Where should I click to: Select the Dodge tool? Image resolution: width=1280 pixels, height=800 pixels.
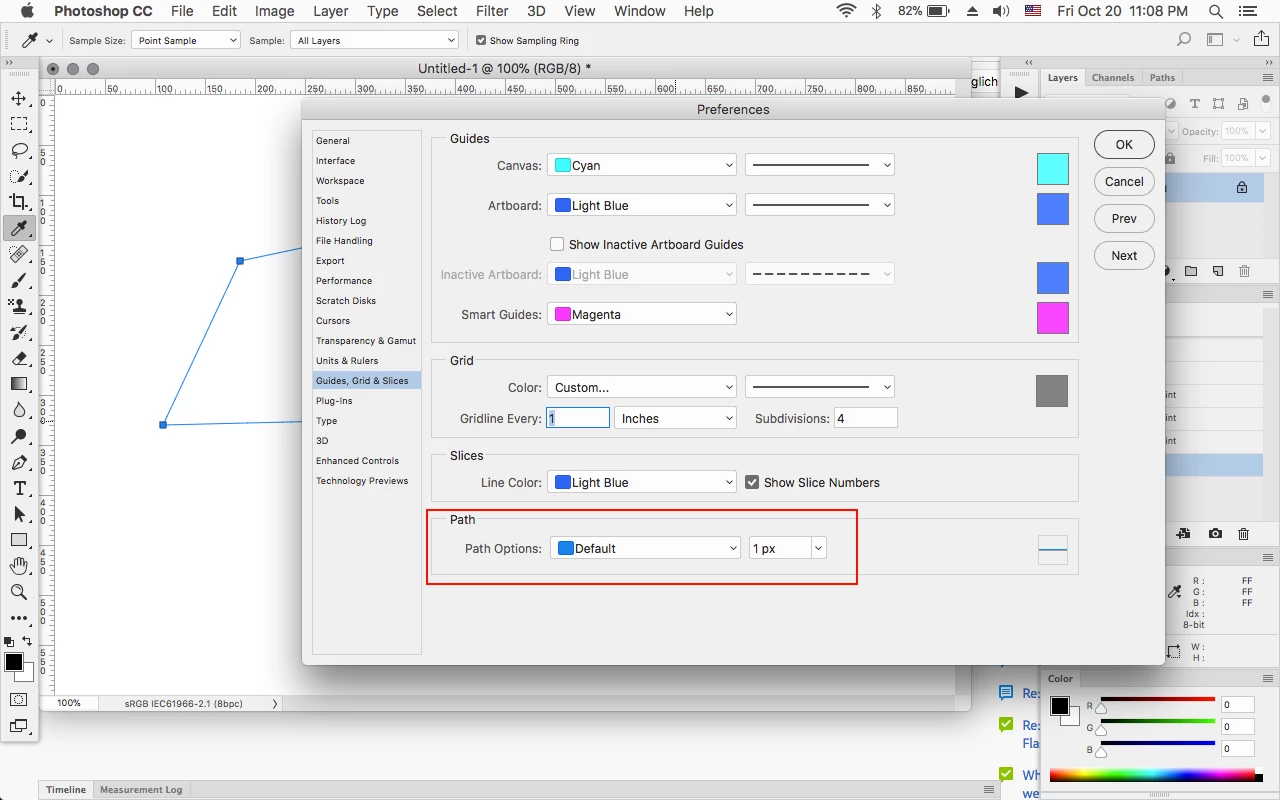tap(19, 436)
